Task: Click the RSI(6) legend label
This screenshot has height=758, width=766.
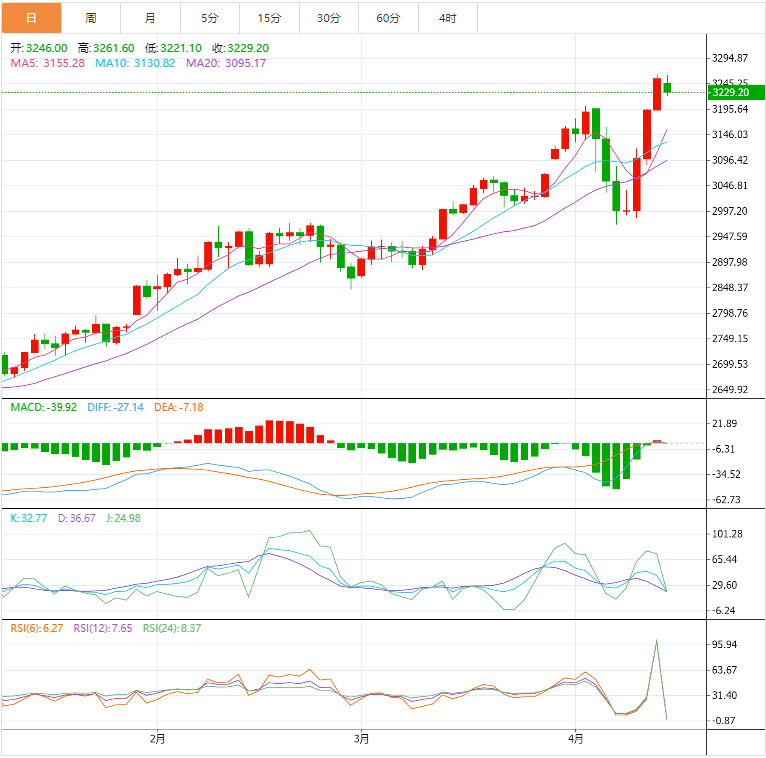Action: (35, 628)
